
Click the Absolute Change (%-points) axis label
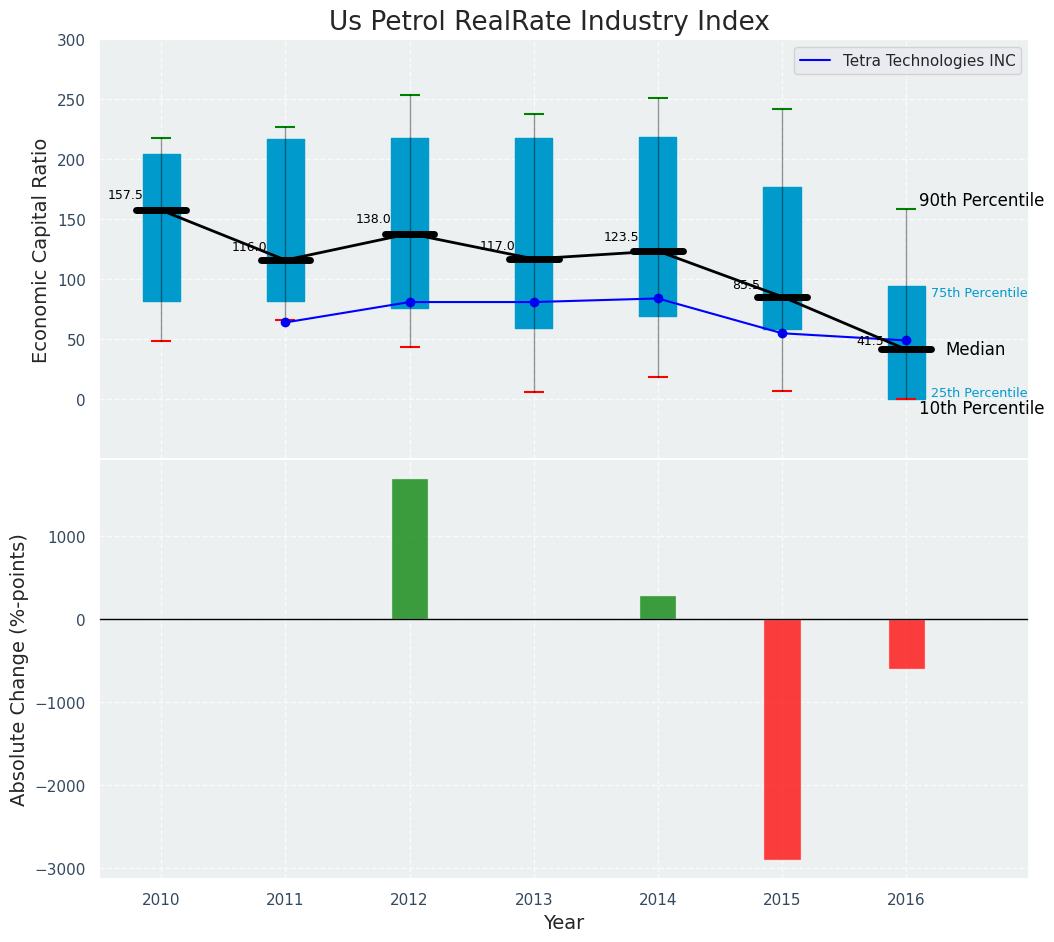pos(19,669)
